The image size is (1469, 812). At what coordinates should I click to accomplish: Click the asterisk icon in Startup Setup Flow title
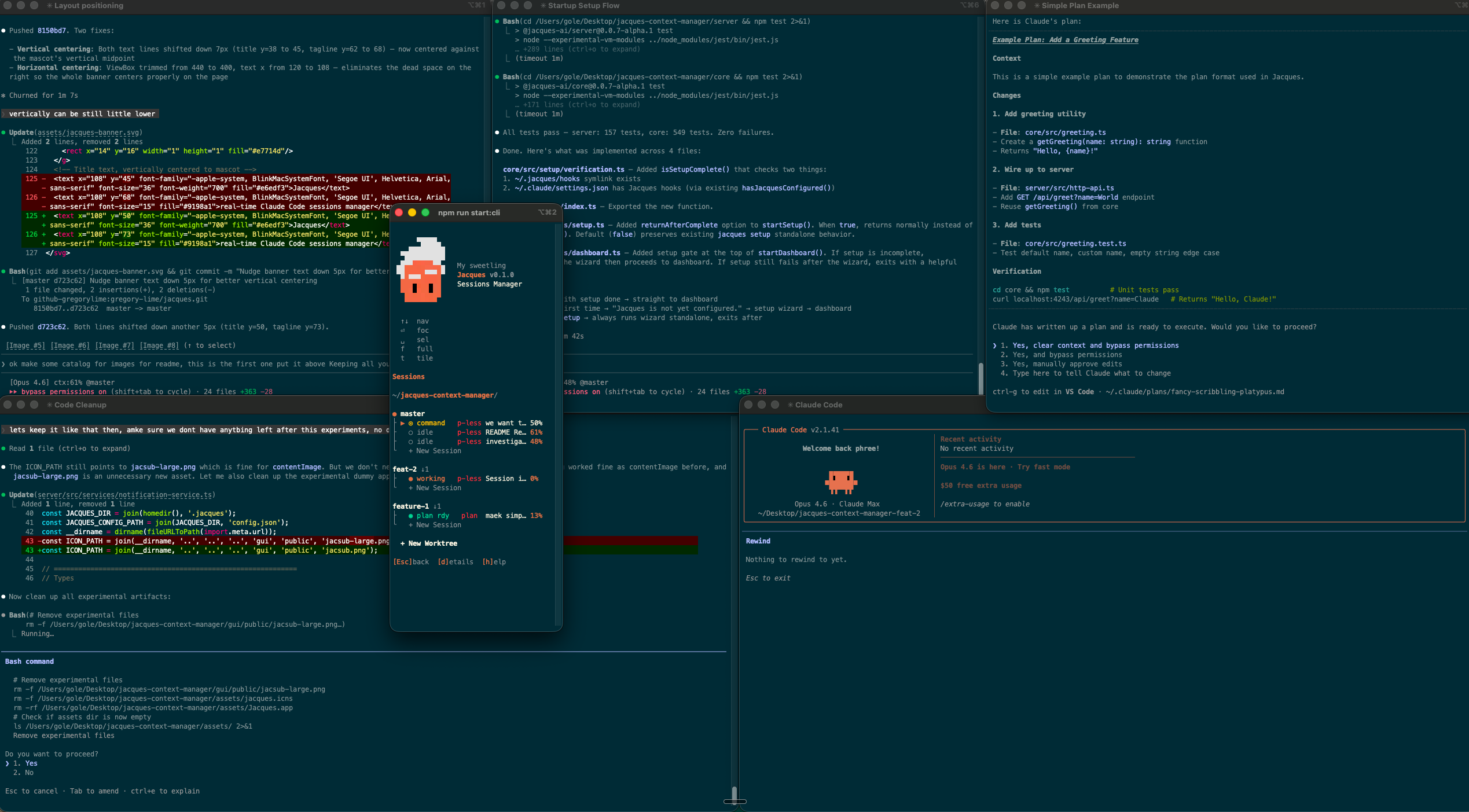pos(543,6)
